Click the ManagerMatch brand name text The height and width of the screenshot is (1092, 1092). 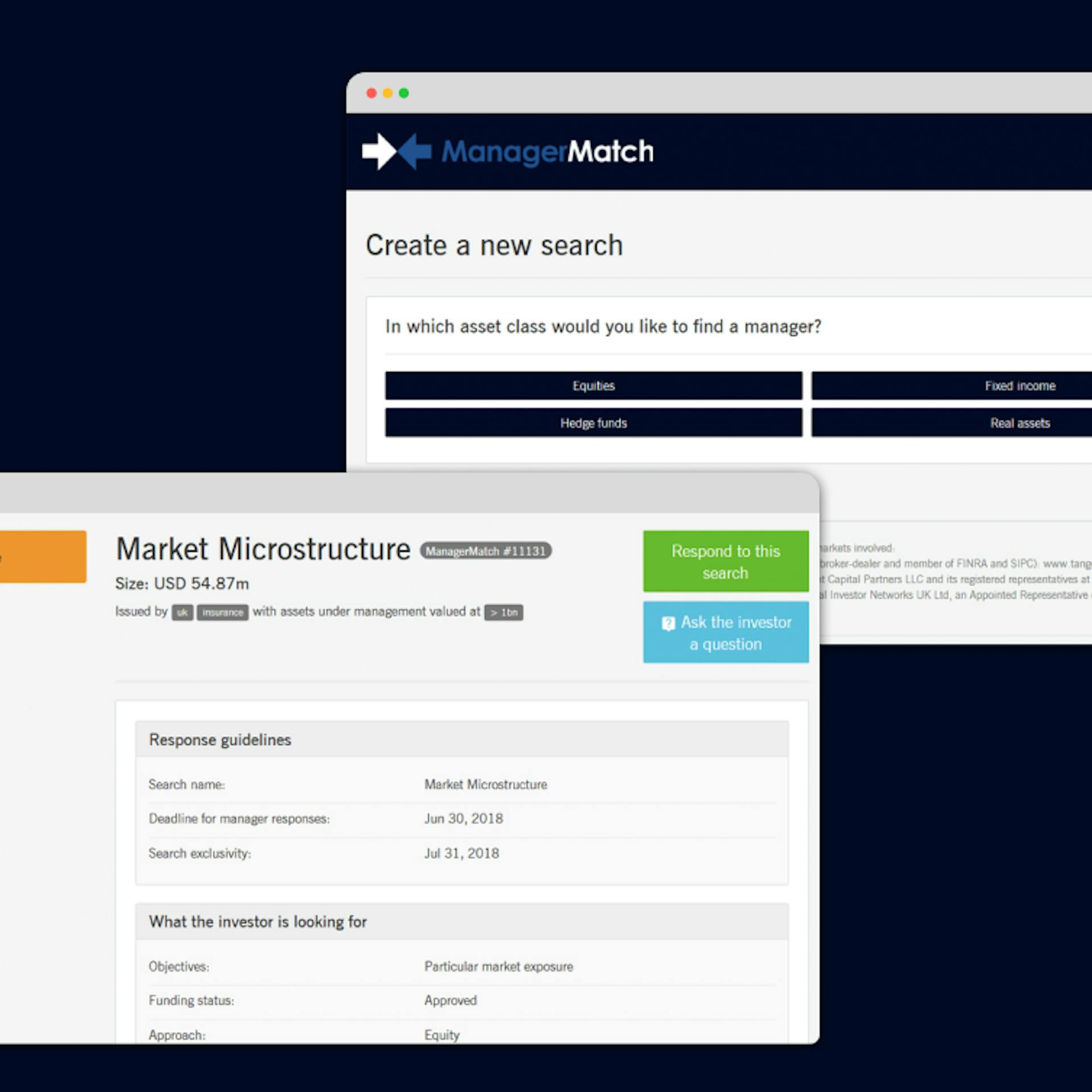tap(548, 152)
